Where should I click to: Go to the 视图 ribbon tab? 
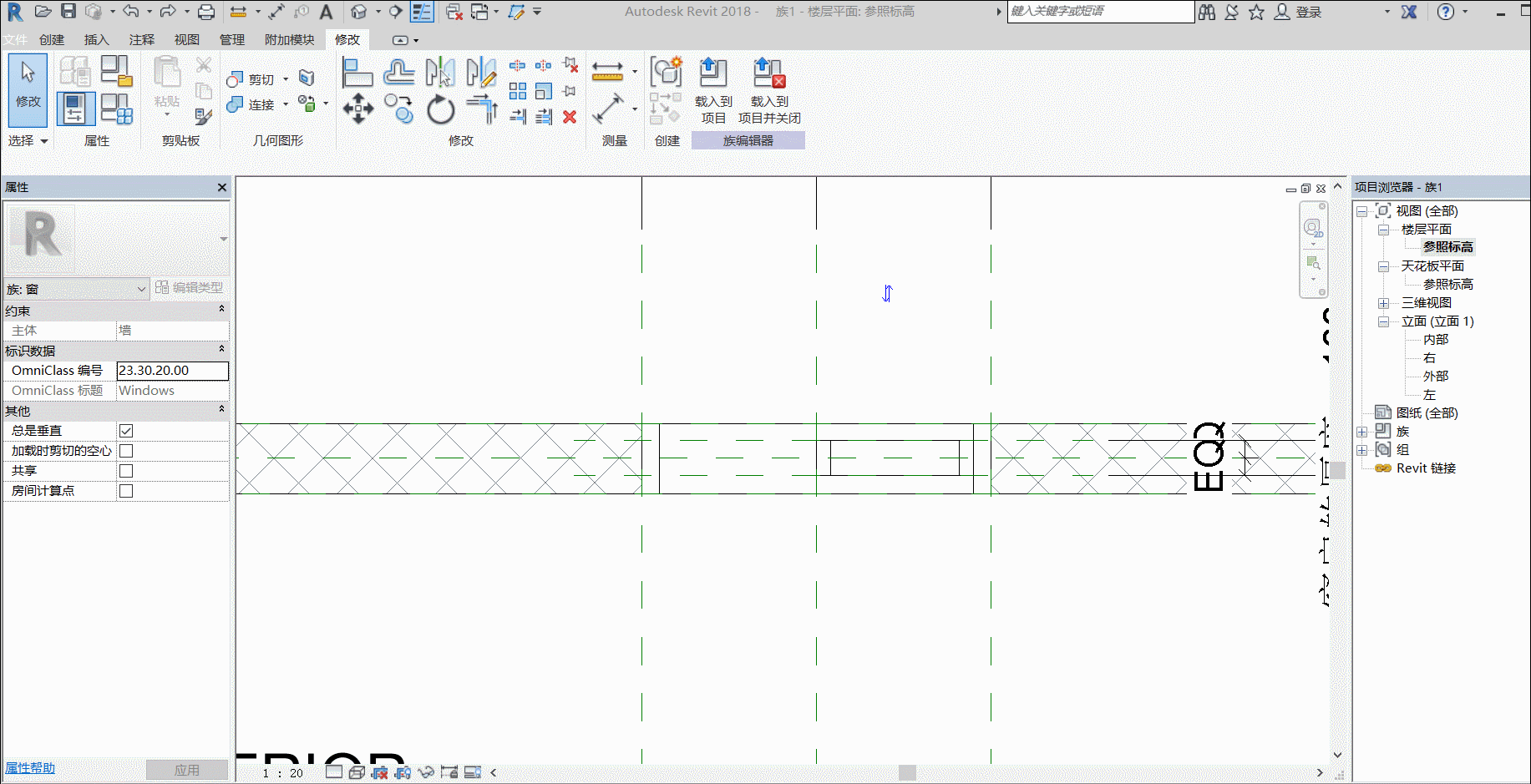pyautogui.click(x=187, y=39)
